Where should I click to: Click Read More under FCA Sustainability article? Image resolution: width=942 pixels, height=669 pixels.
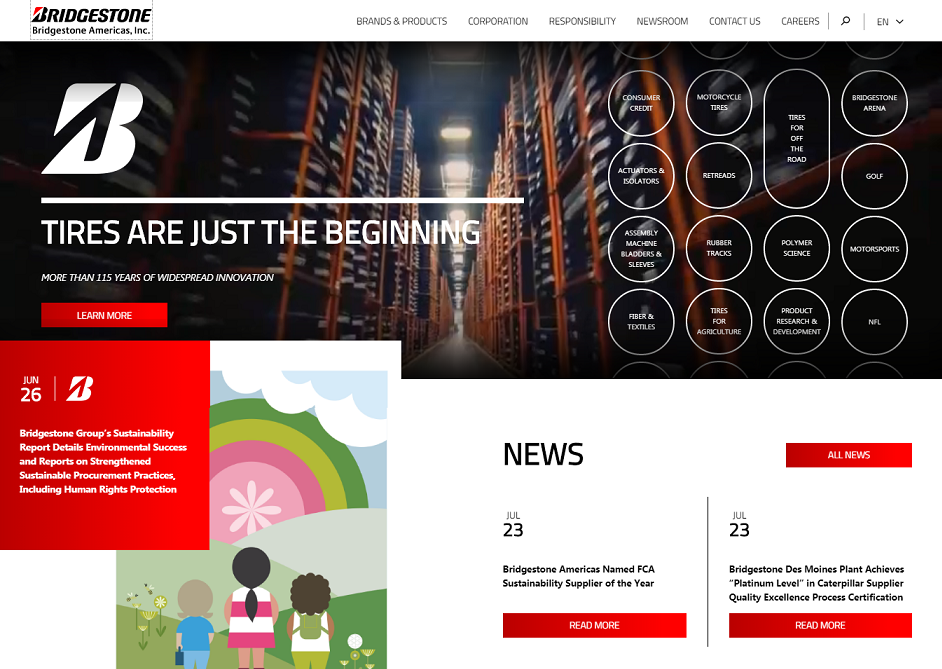point(594,625)
